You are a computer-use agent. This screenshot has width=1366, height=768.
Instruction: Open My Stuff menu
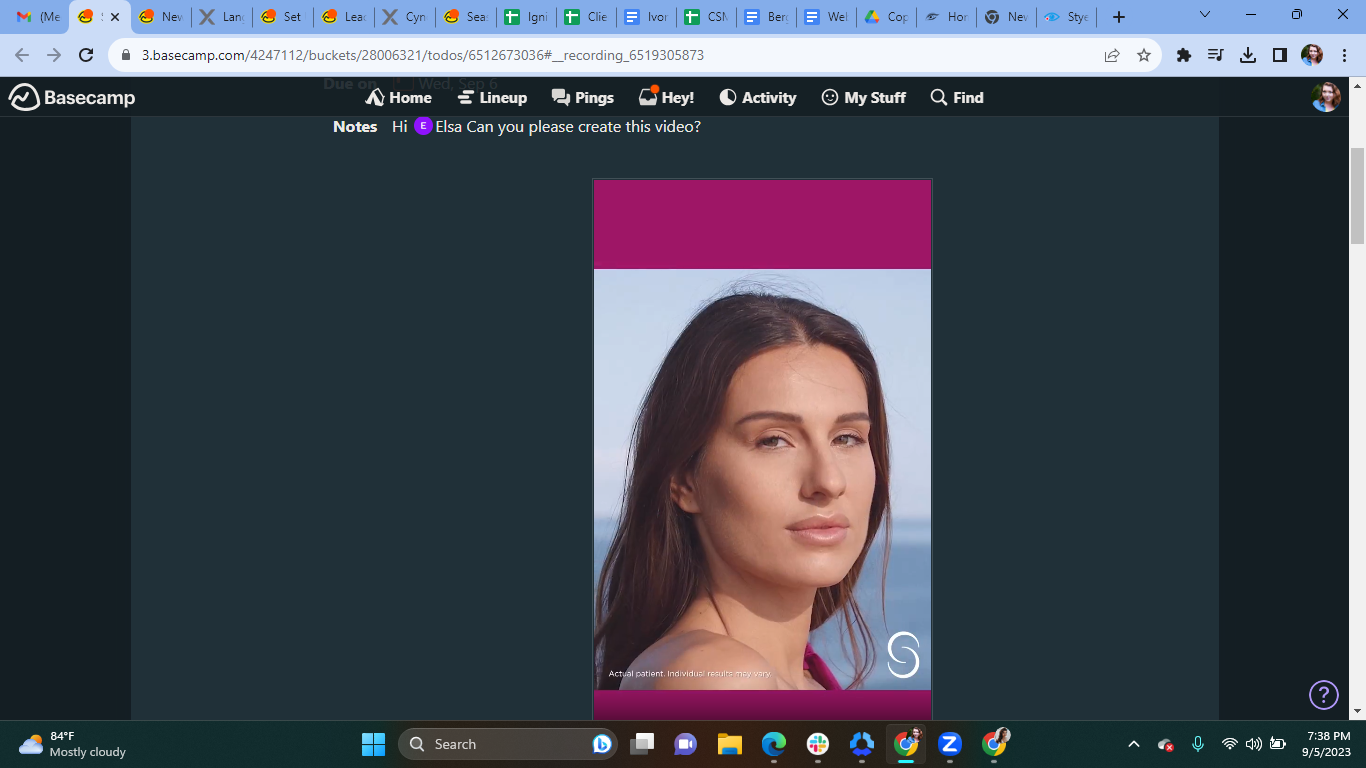(x=864, y=97)
